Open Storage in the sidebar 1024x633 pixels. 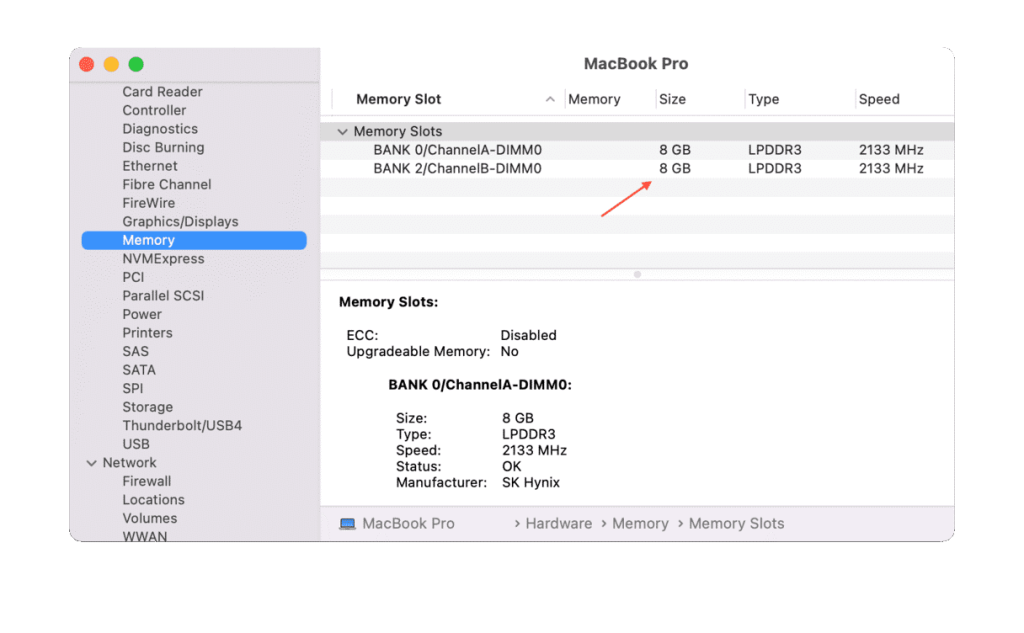tap(148, 408)
